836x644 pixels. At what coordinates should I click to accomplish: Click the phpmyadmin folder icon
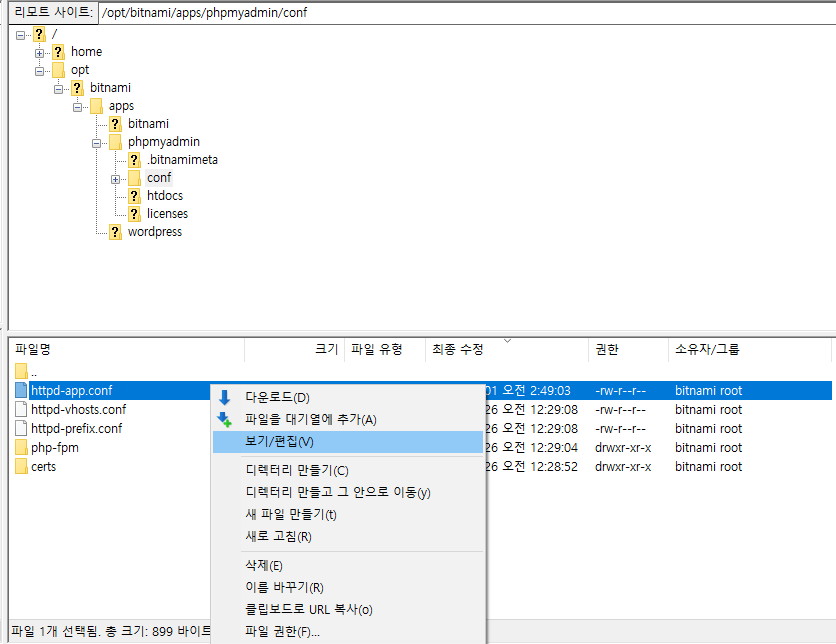pos(115,142)
